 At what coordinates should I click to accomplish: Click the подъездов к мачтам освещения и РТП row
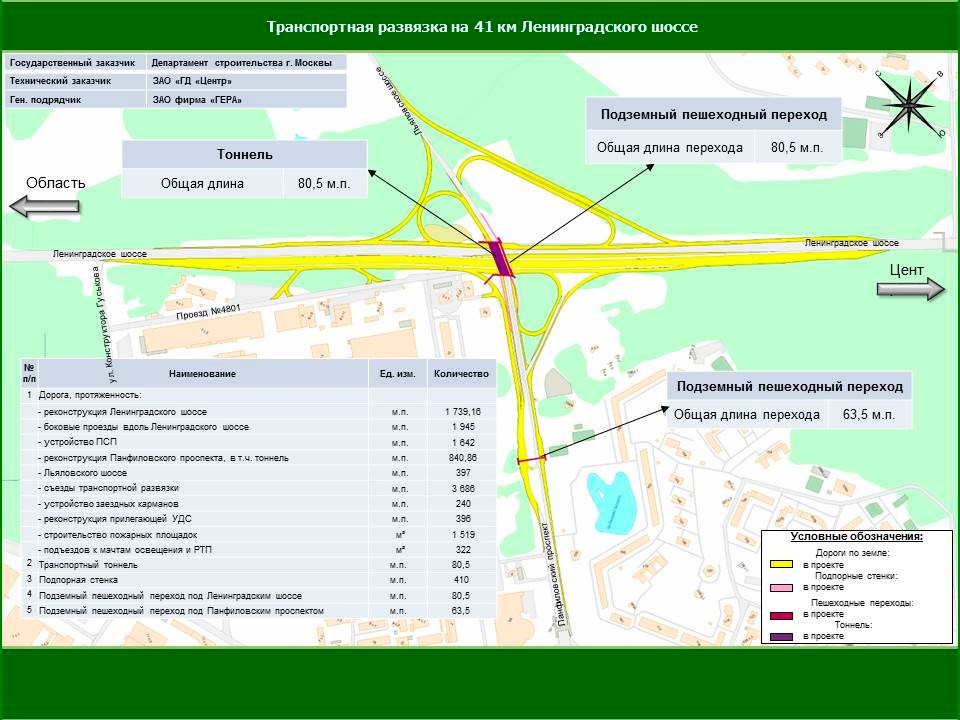258,550
